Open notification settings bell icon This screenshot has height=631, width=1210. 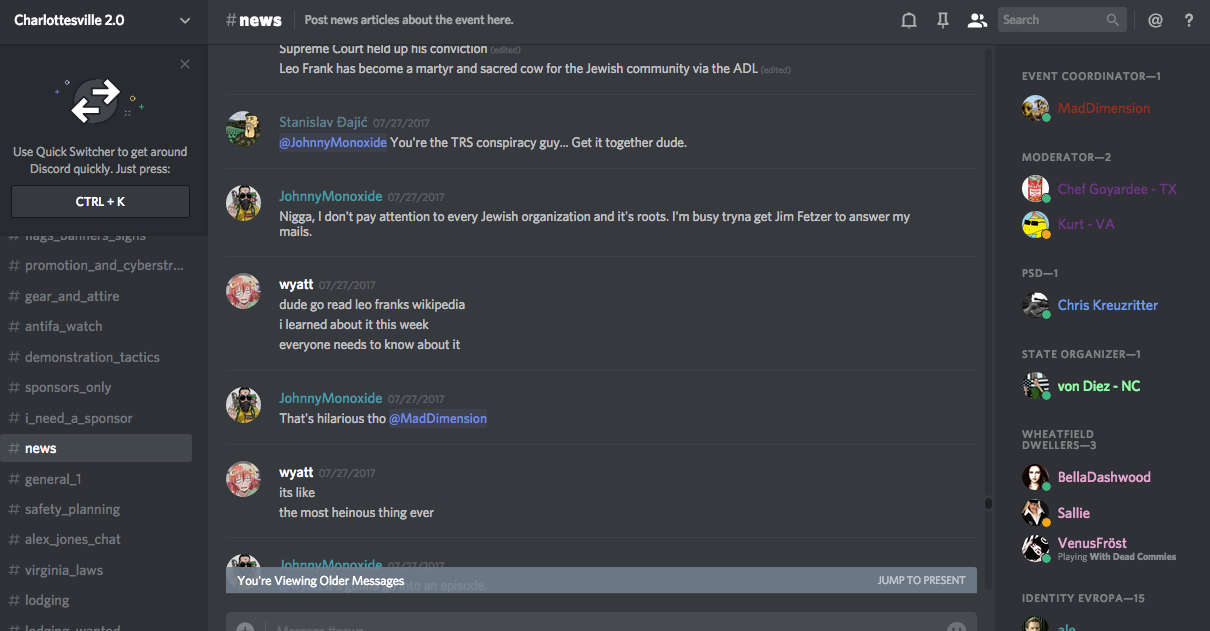point(909,20)
